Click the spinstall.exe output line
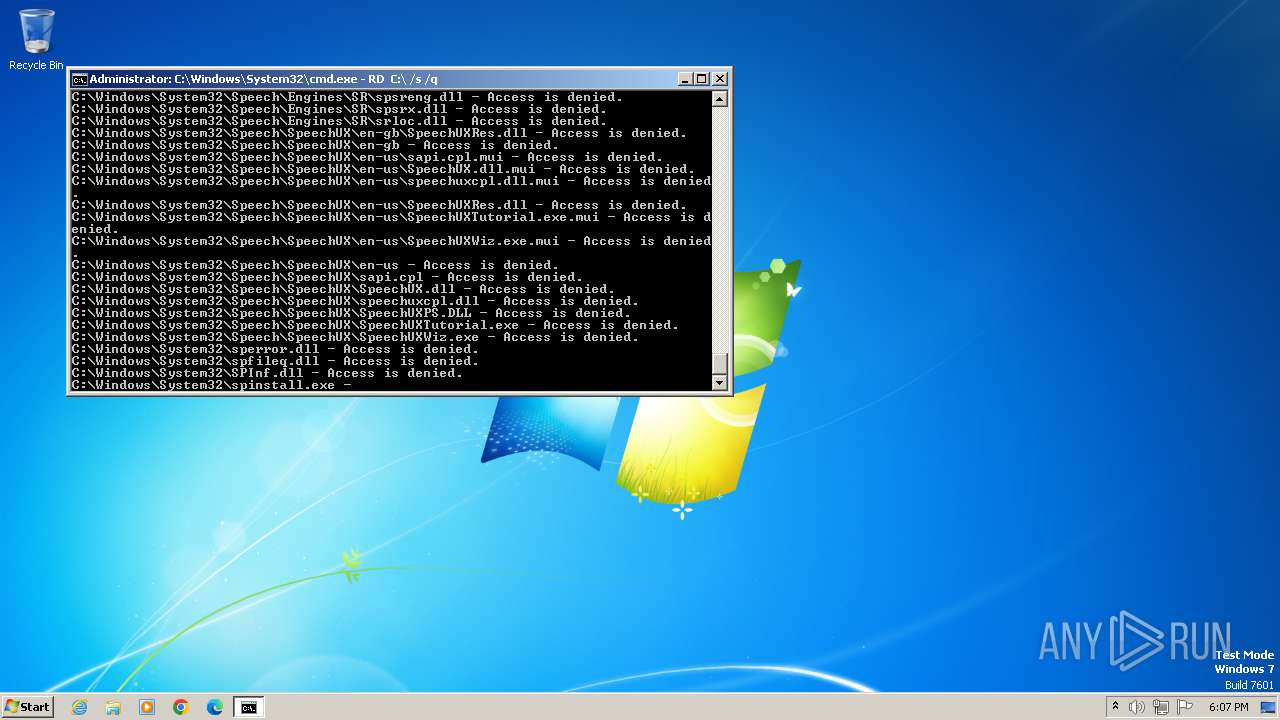The height and width of the screenshot is (720, 1280). (211, 385)
